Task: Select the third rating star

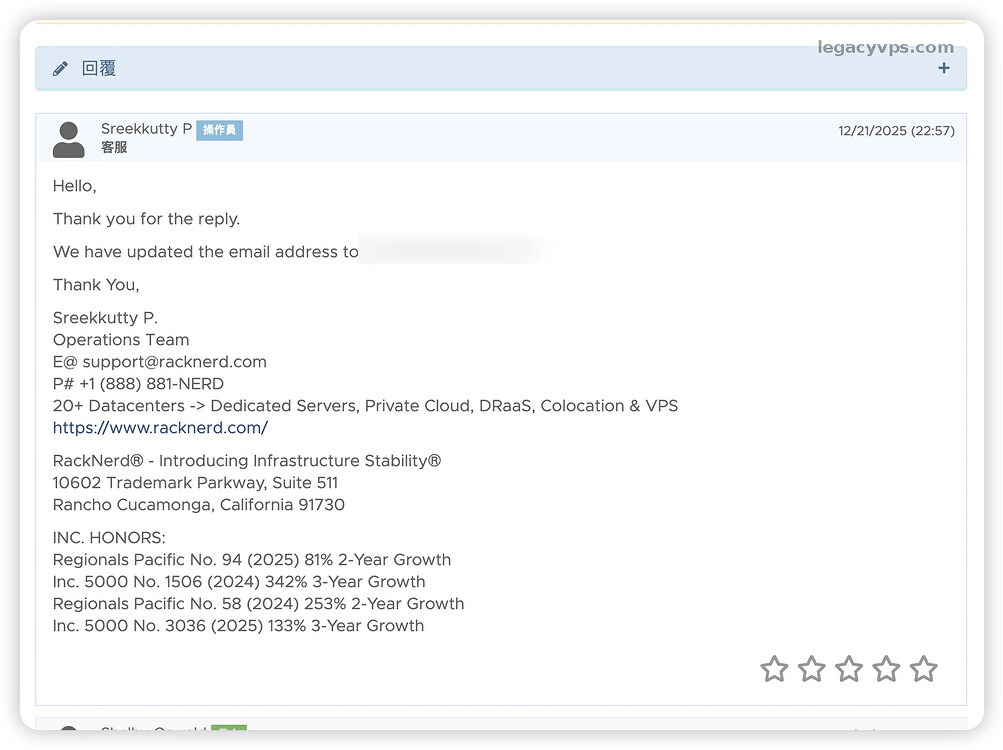Action: coord(849,669)
